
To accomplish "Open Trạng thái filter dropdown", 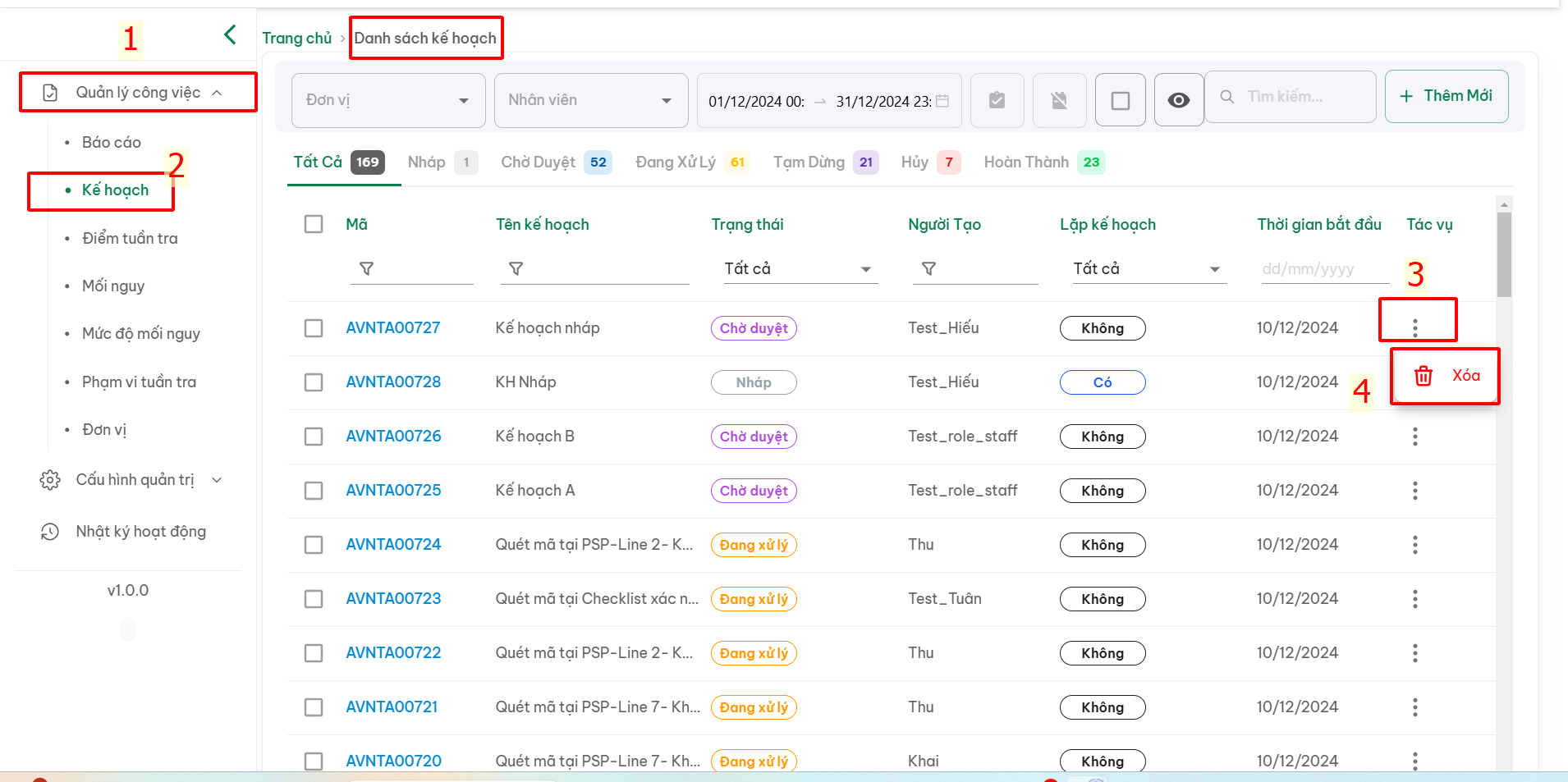I will (x=800, y=269).
